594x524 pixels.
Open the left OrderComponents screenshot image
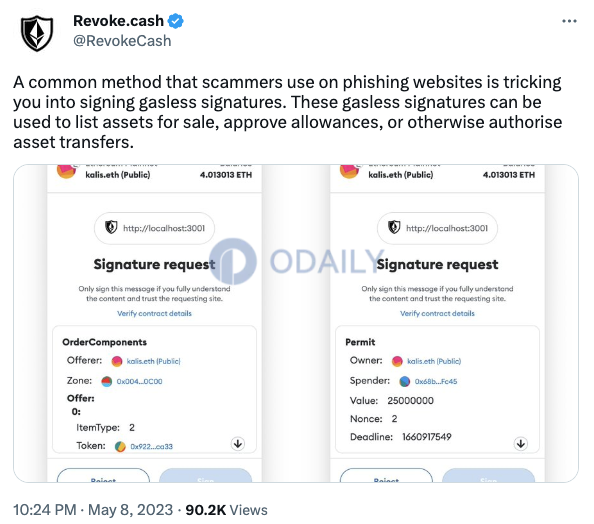click(154, 323)
